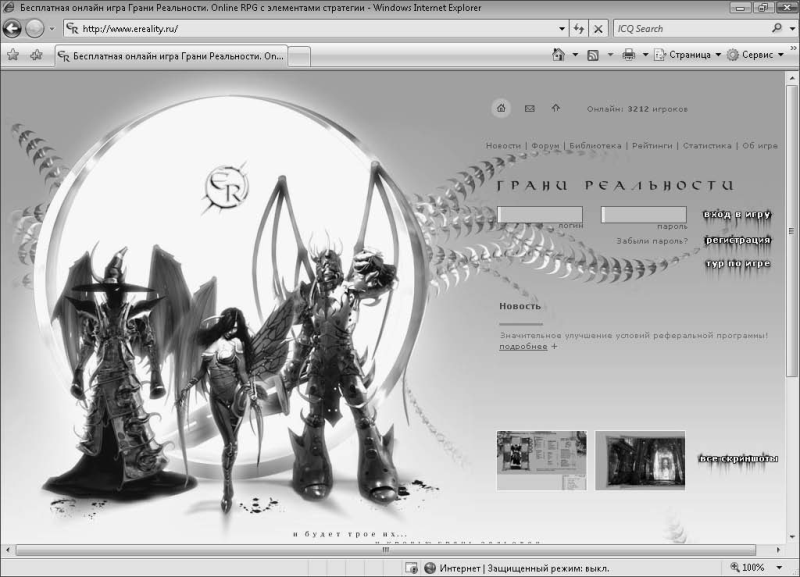Open the Страница menu
Screen dimensions: 800x577
(688, 55)
